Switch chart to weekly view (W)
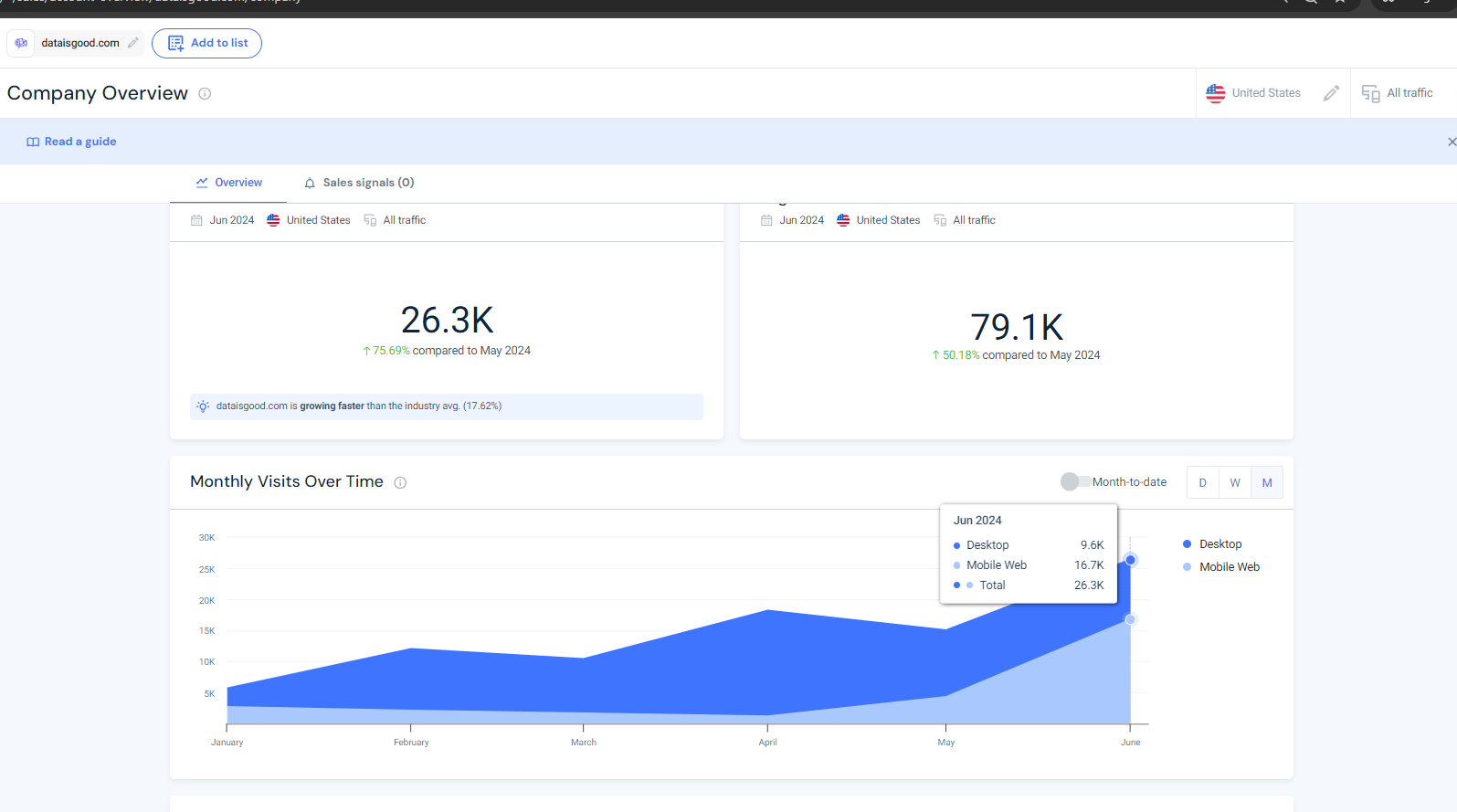This screenshot has height=812, width=1457. click(1234, 483)
